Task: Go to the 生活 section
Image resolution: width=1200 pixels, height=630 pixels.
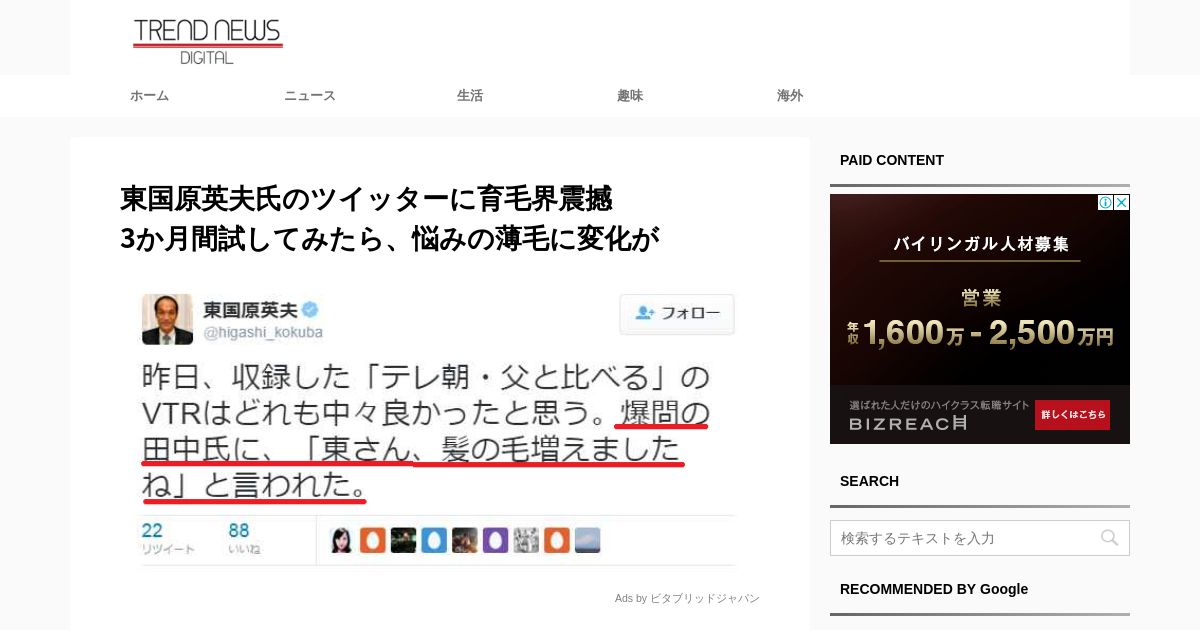Action: click(x=470, y=96)
